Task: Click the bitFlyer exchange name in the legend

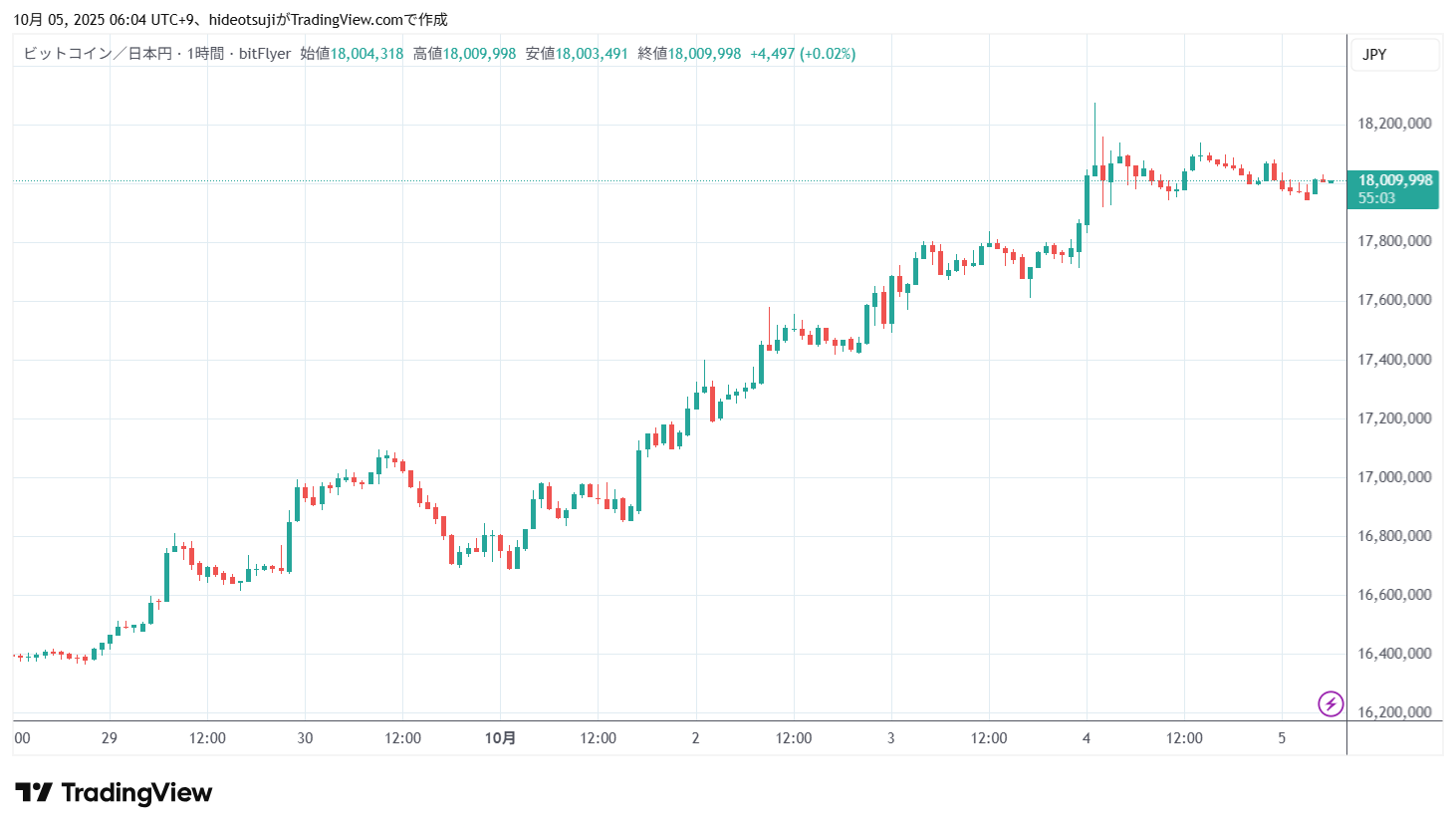Action: tap(265, 54)
